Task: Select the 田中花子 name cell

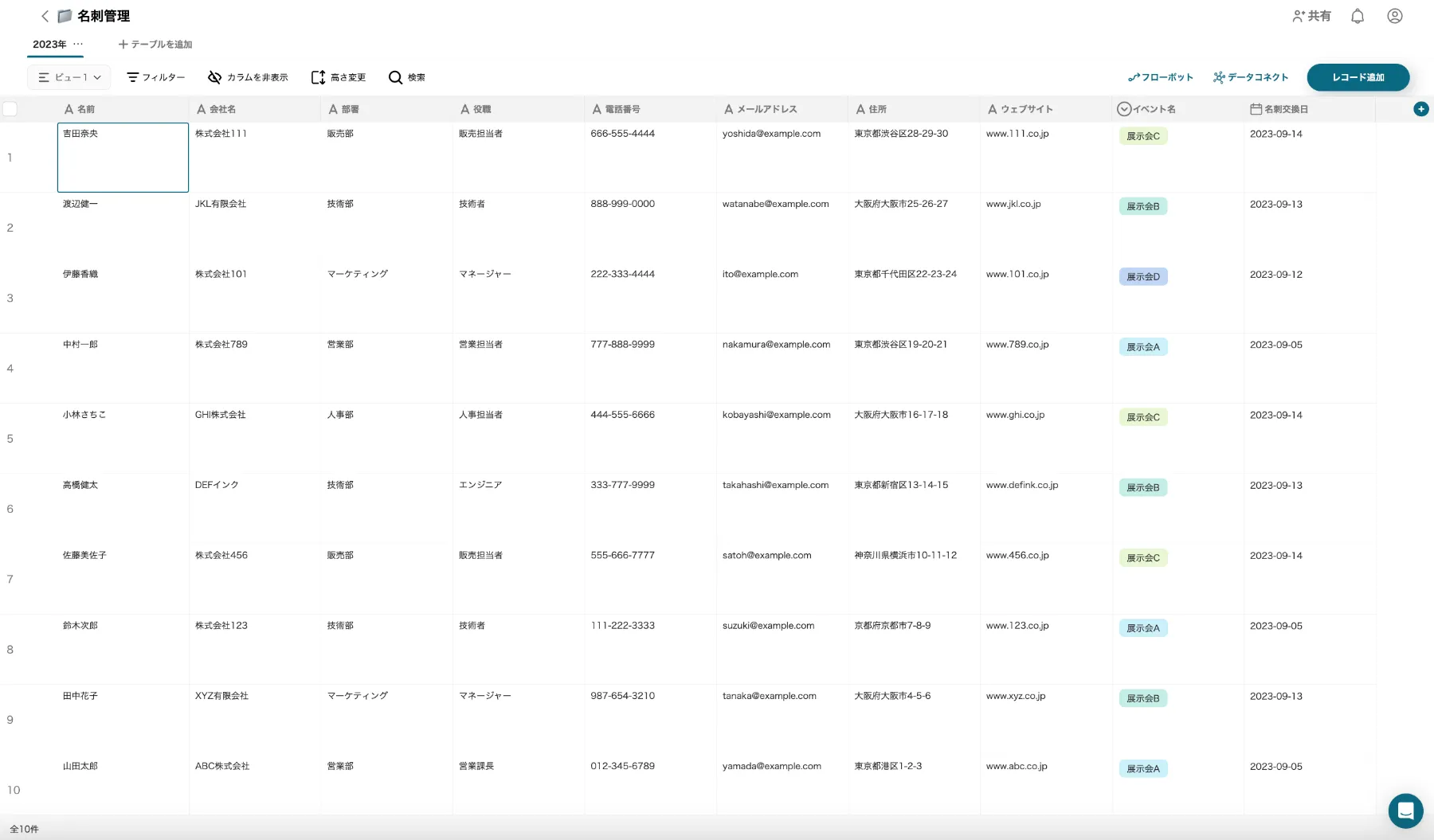Action: [x=123, y=720]
